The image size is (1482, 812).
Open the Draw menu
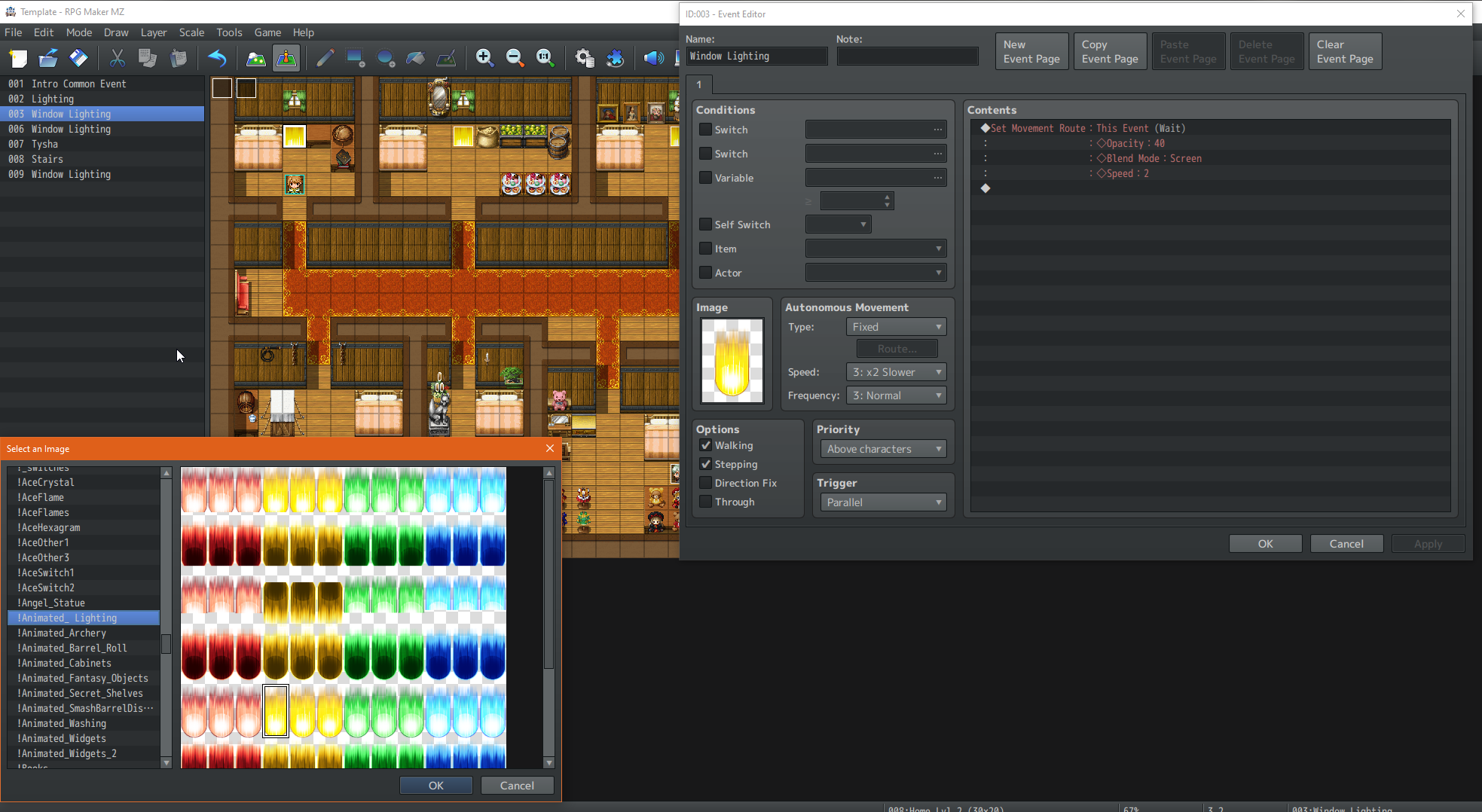116,32
